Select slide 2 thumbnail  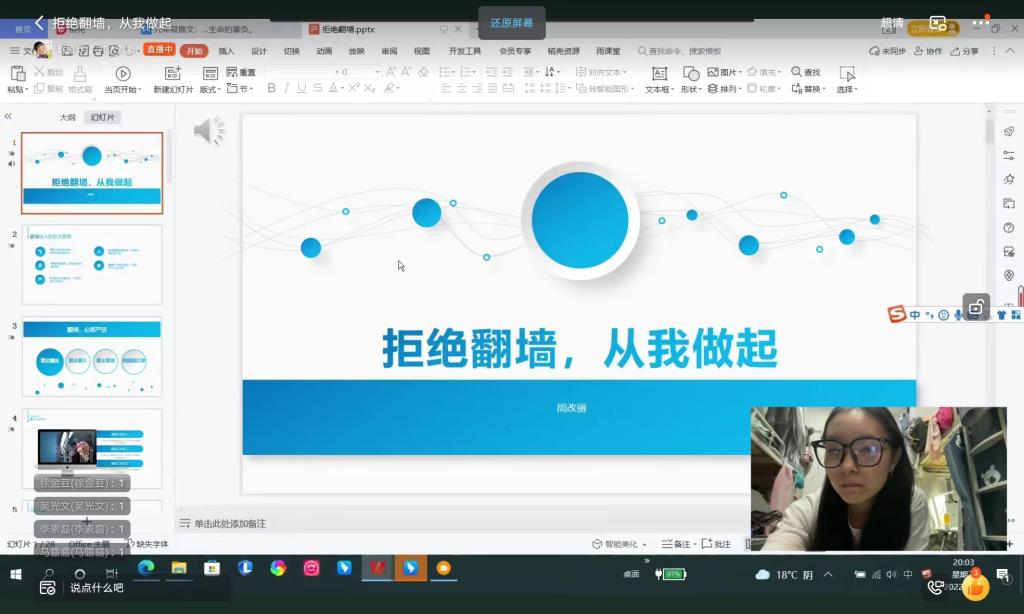(92, 265)
